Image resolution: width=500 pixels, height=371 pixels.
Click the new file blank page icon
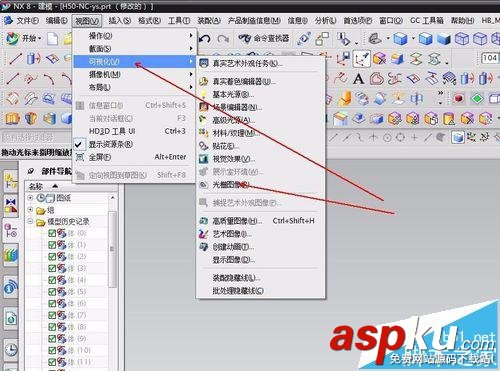click(52, 39)
